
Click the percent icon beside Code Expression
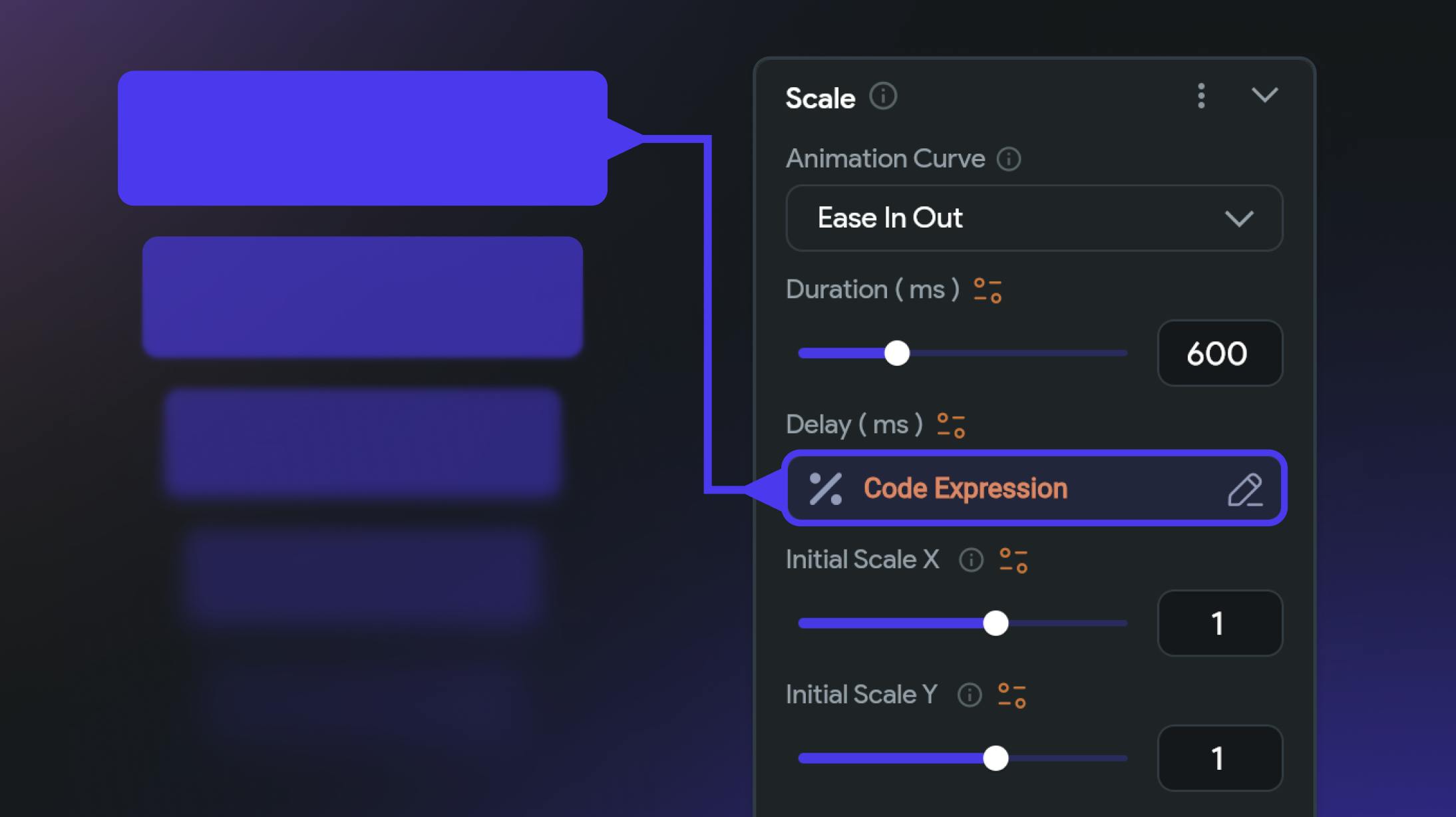[x=825, y=489]
